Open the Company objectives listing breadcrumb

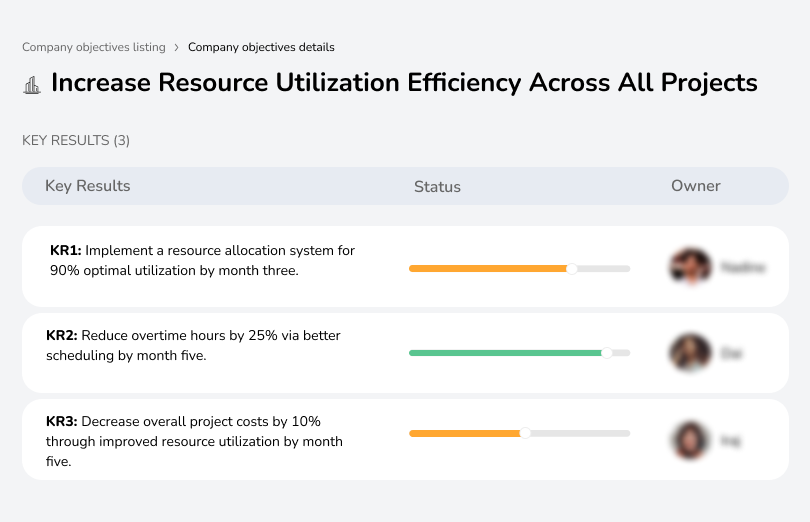tap(94, 47)
